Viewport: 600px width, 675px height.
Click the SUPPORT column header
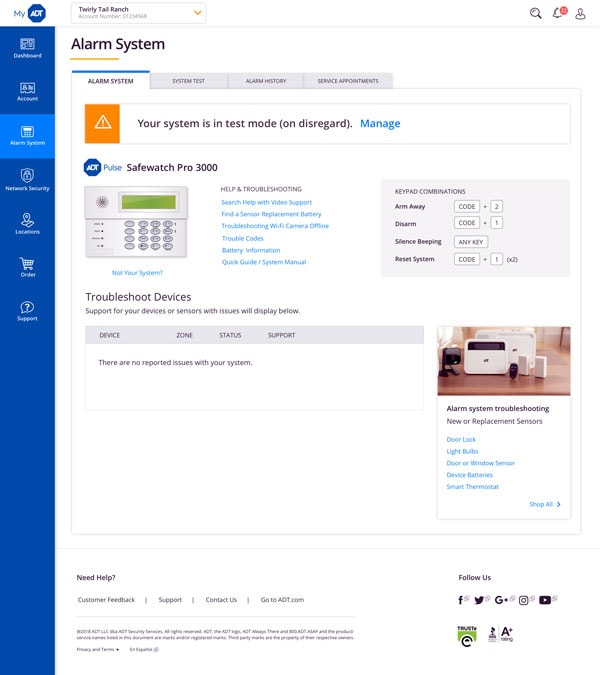click(x=281, y=335)
